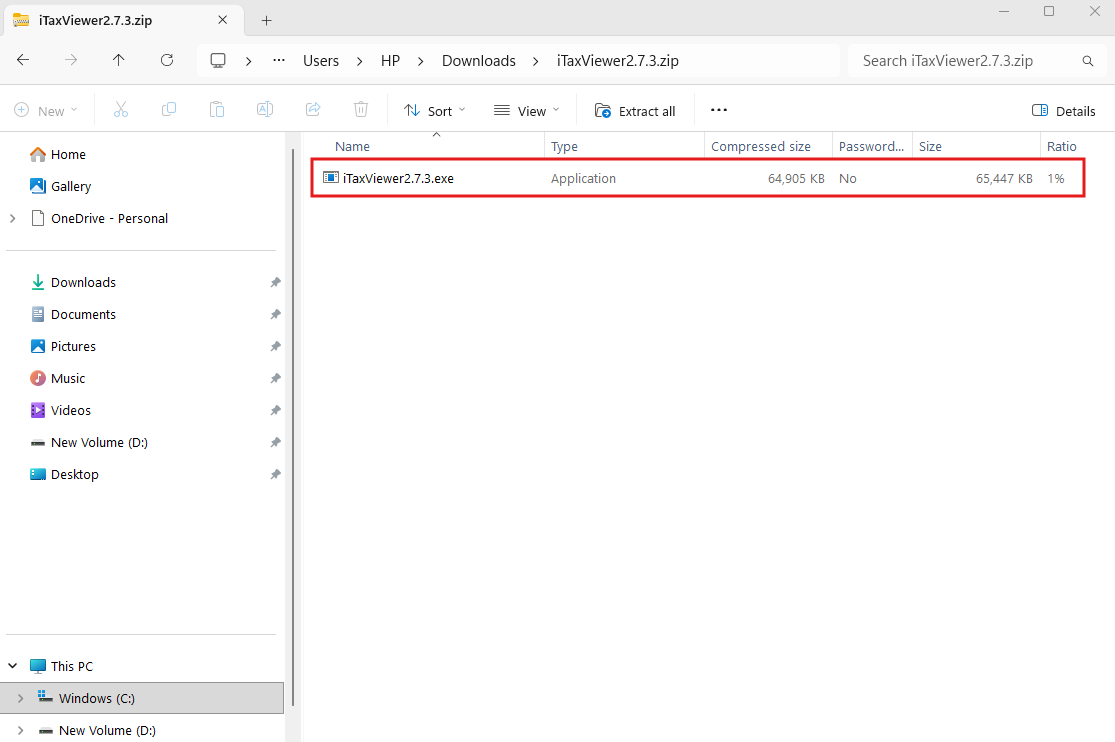
Task: Add a new tab with plus button
Action: 266,20
